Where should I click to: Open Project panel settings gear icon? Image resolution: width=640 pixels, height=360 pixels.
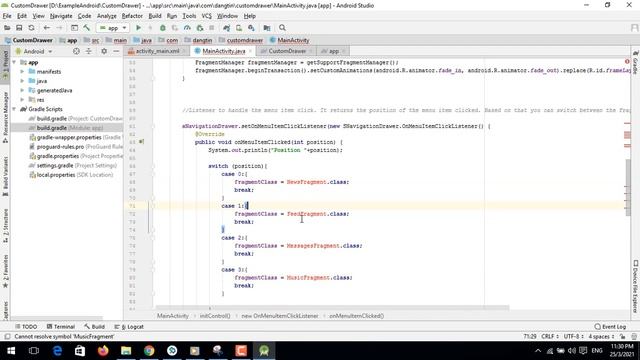tap(104, 51)
